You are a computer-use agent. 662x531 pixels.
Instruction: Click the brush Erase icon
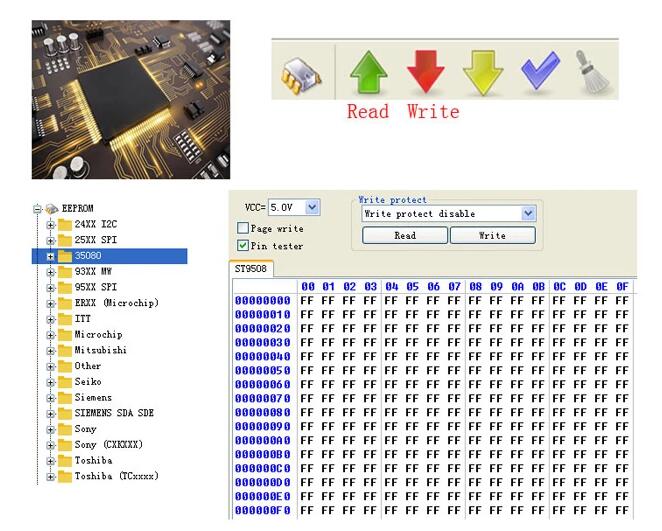tap(592, 73)
